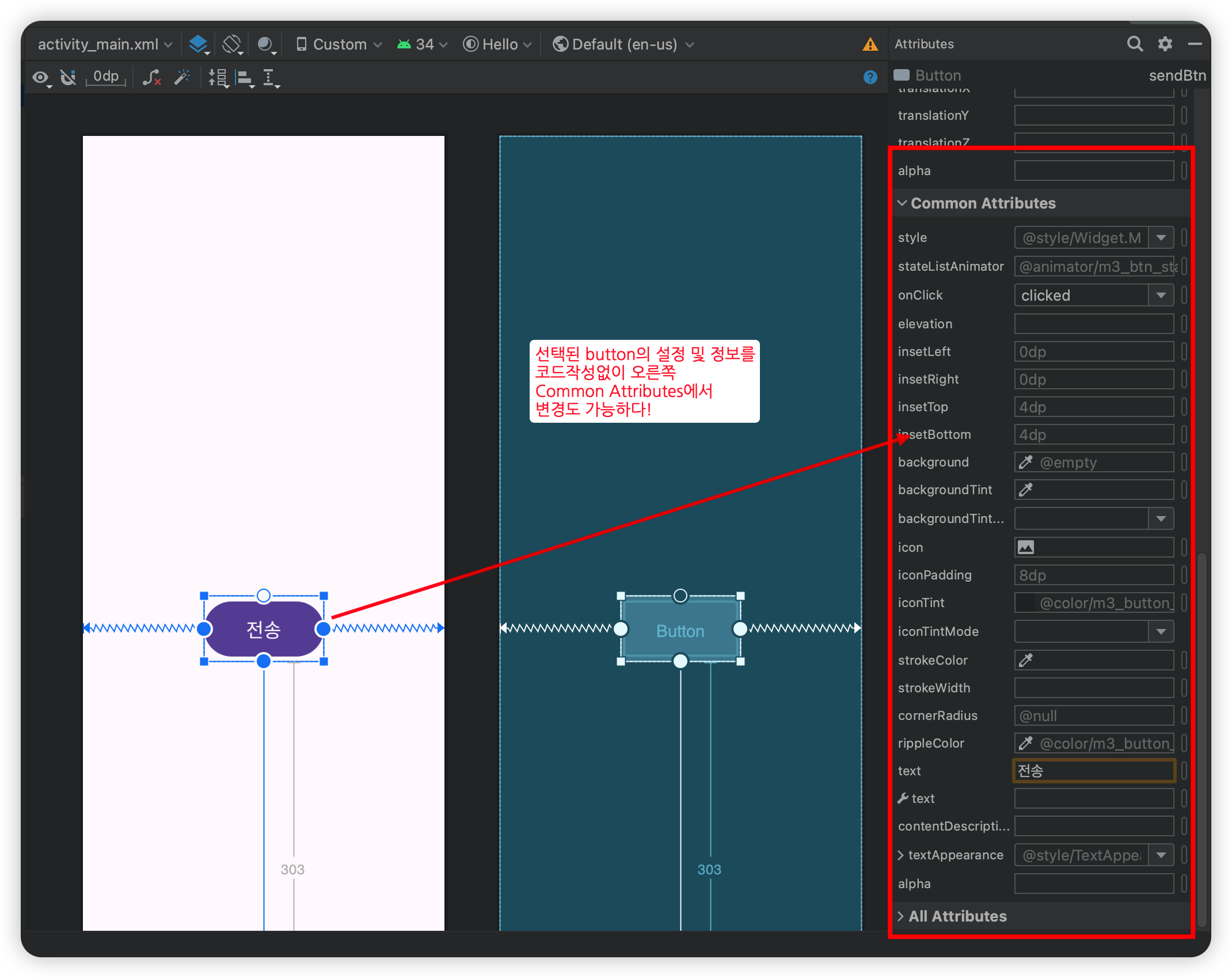Viewport: 1232px width, 978px height.
Task: Click the design surface layers icon
Action: point(198,44)
